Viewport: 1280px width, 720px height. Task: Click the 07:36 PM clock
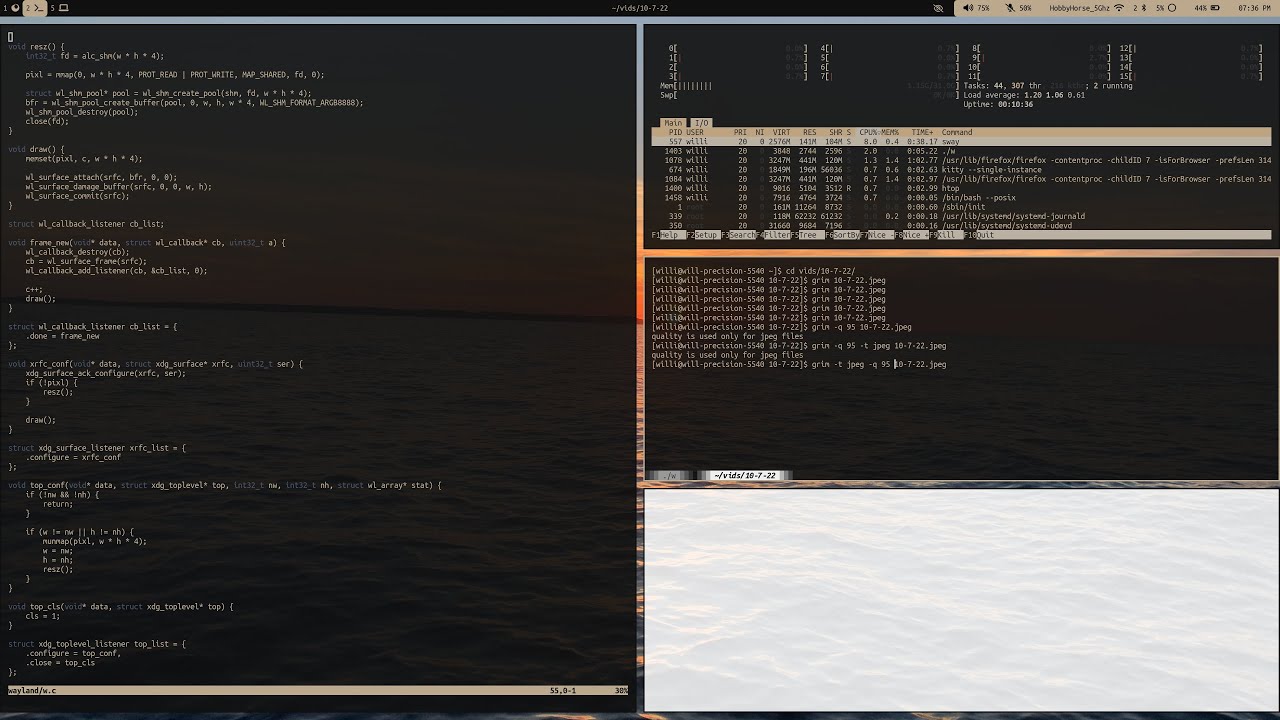click(1254, 8)
